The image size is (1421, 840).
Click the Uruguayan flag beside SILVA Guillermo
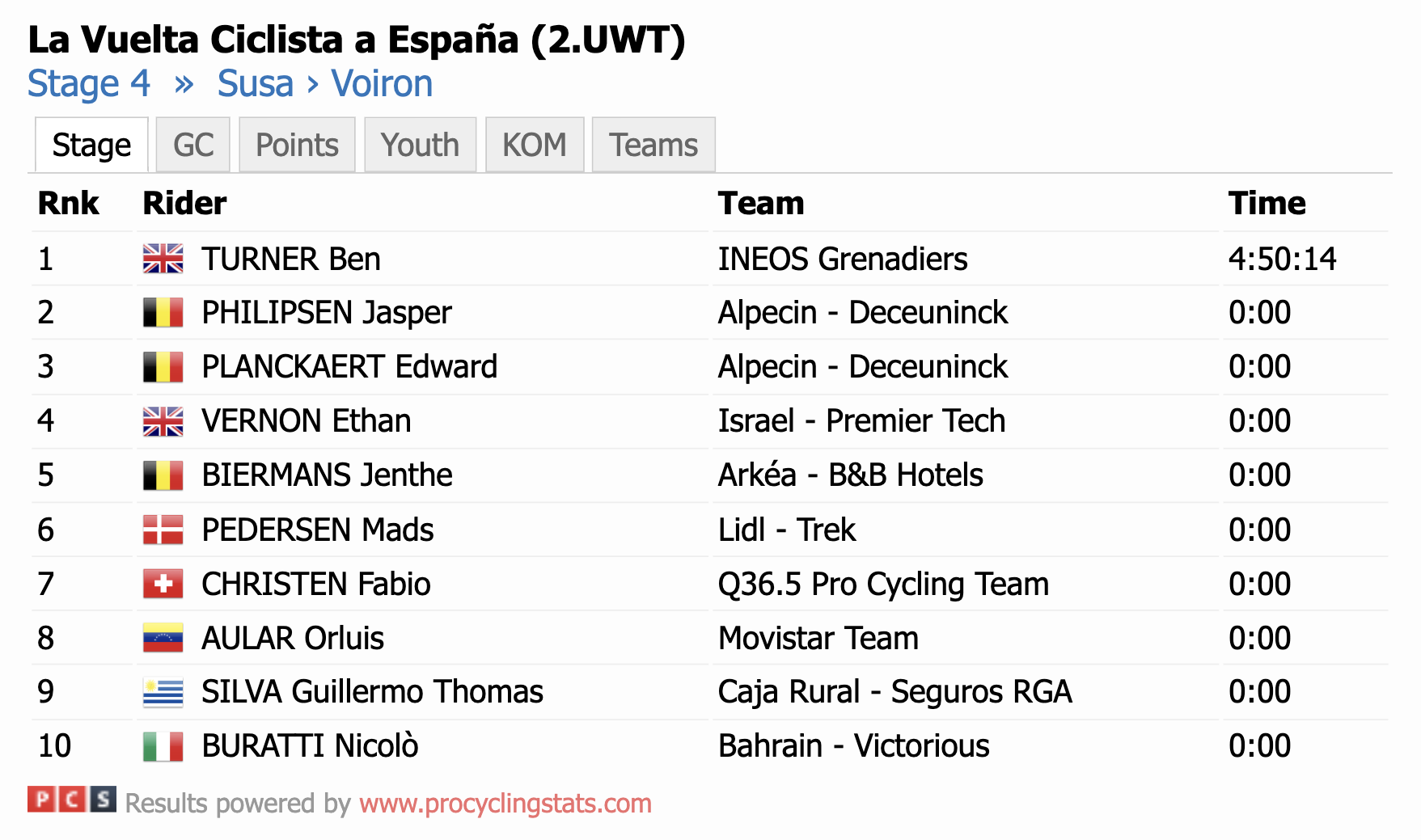163,692
